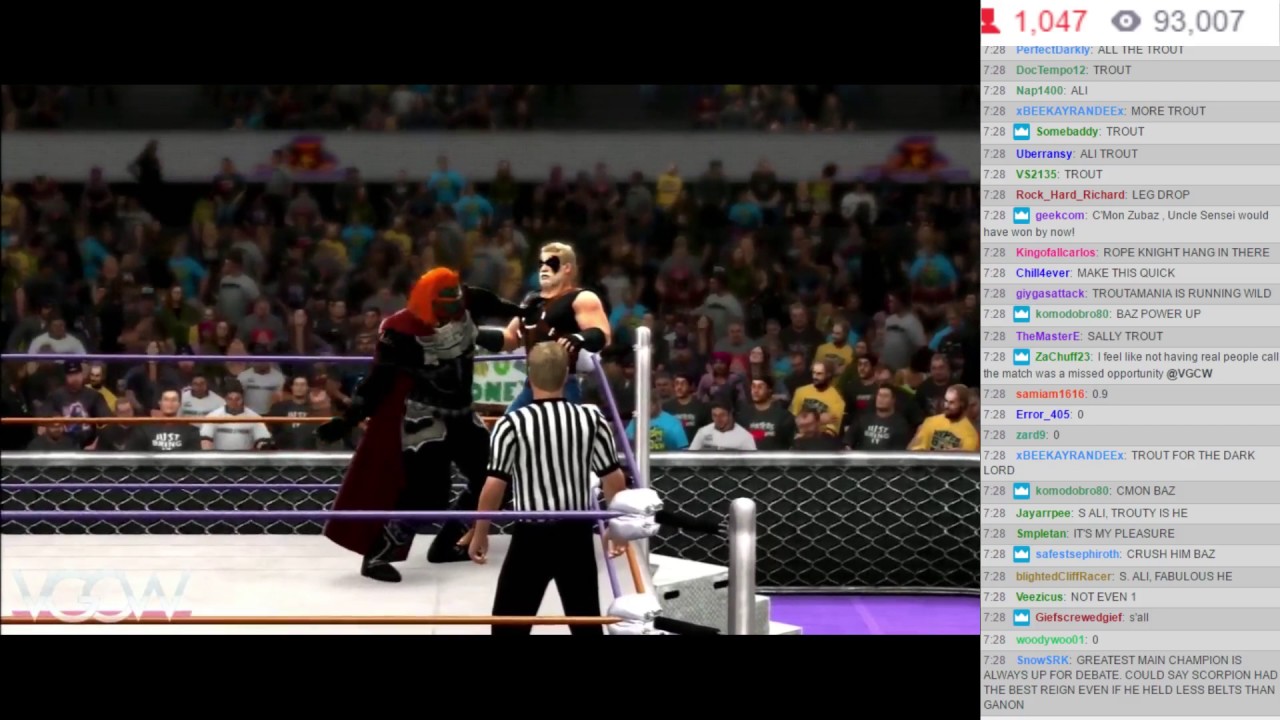Select the Rock_Hard_Richard username
The height and width of the screenshot is (720, 1280).
tap(1071, 195)
